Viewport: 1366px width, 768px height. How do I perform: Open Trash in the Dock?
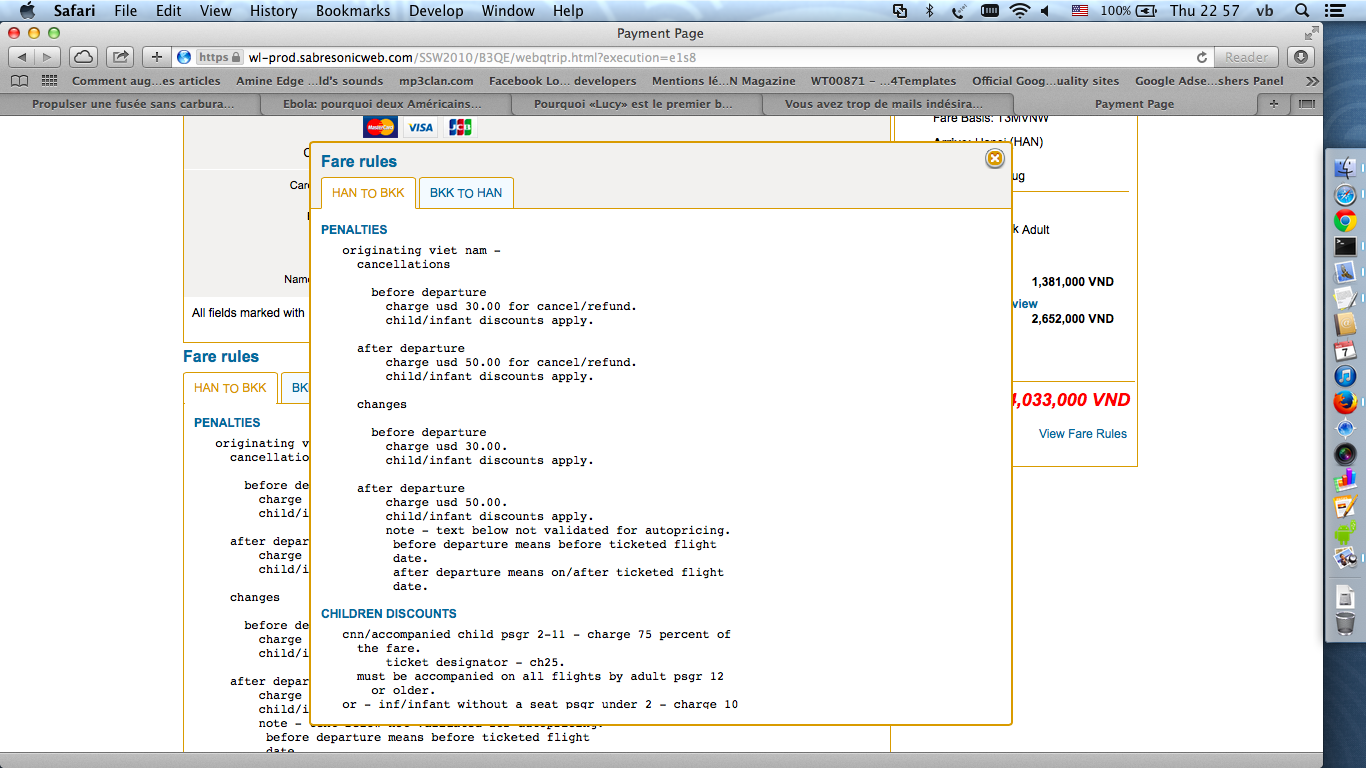tap(1345, 624)
